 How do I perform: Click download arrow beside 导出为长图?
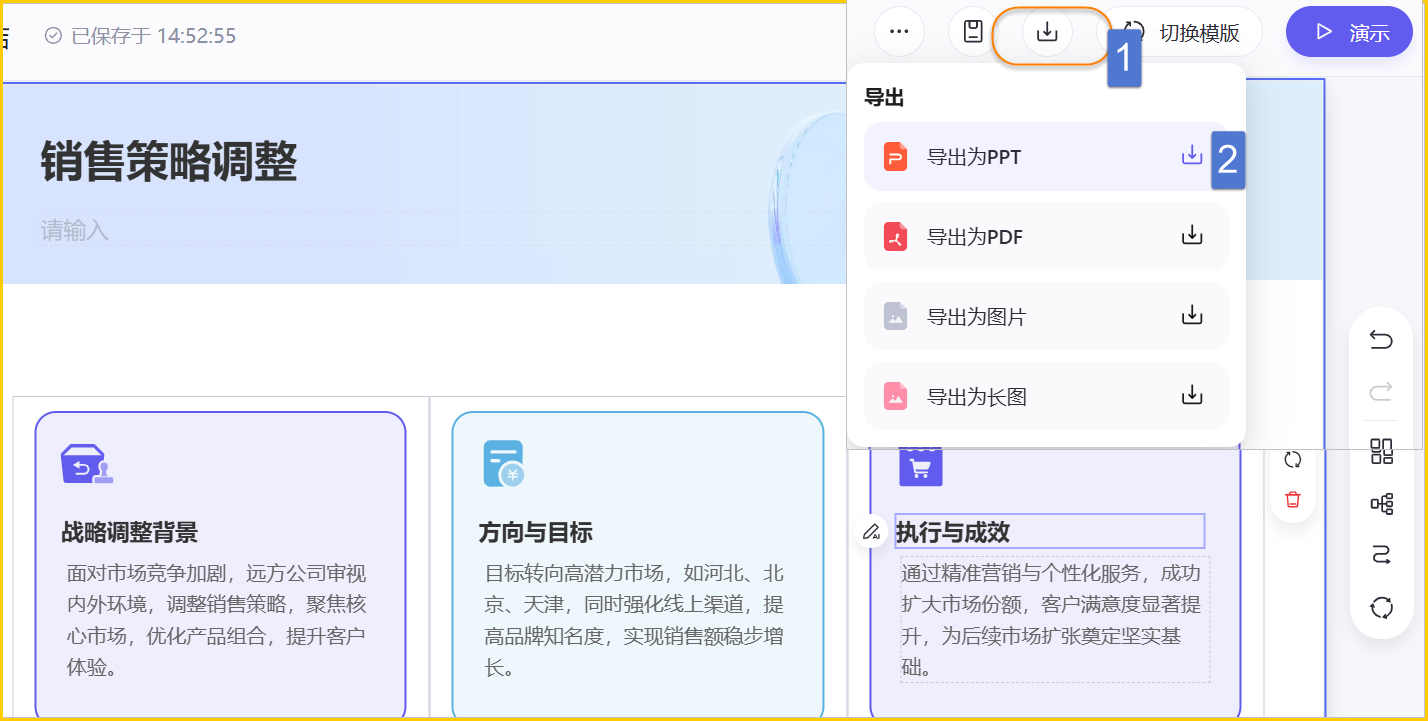[1192, 395]
